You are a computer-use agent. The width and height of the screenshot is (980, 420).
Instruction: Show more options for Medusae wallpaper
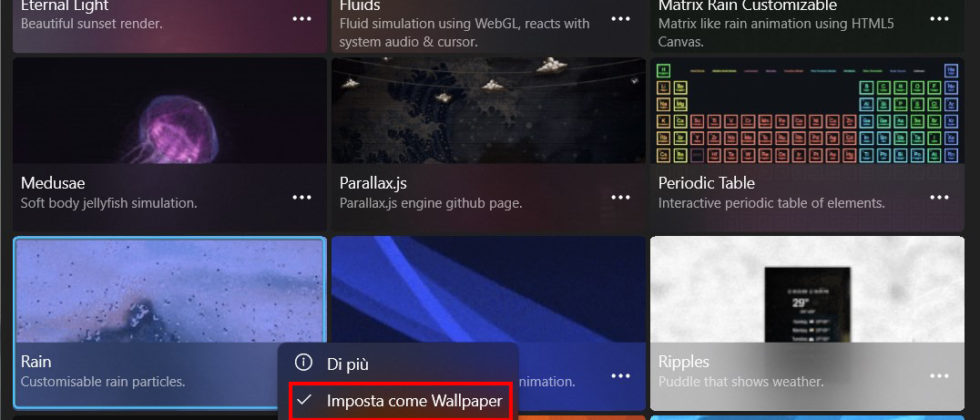click(302, 198)
